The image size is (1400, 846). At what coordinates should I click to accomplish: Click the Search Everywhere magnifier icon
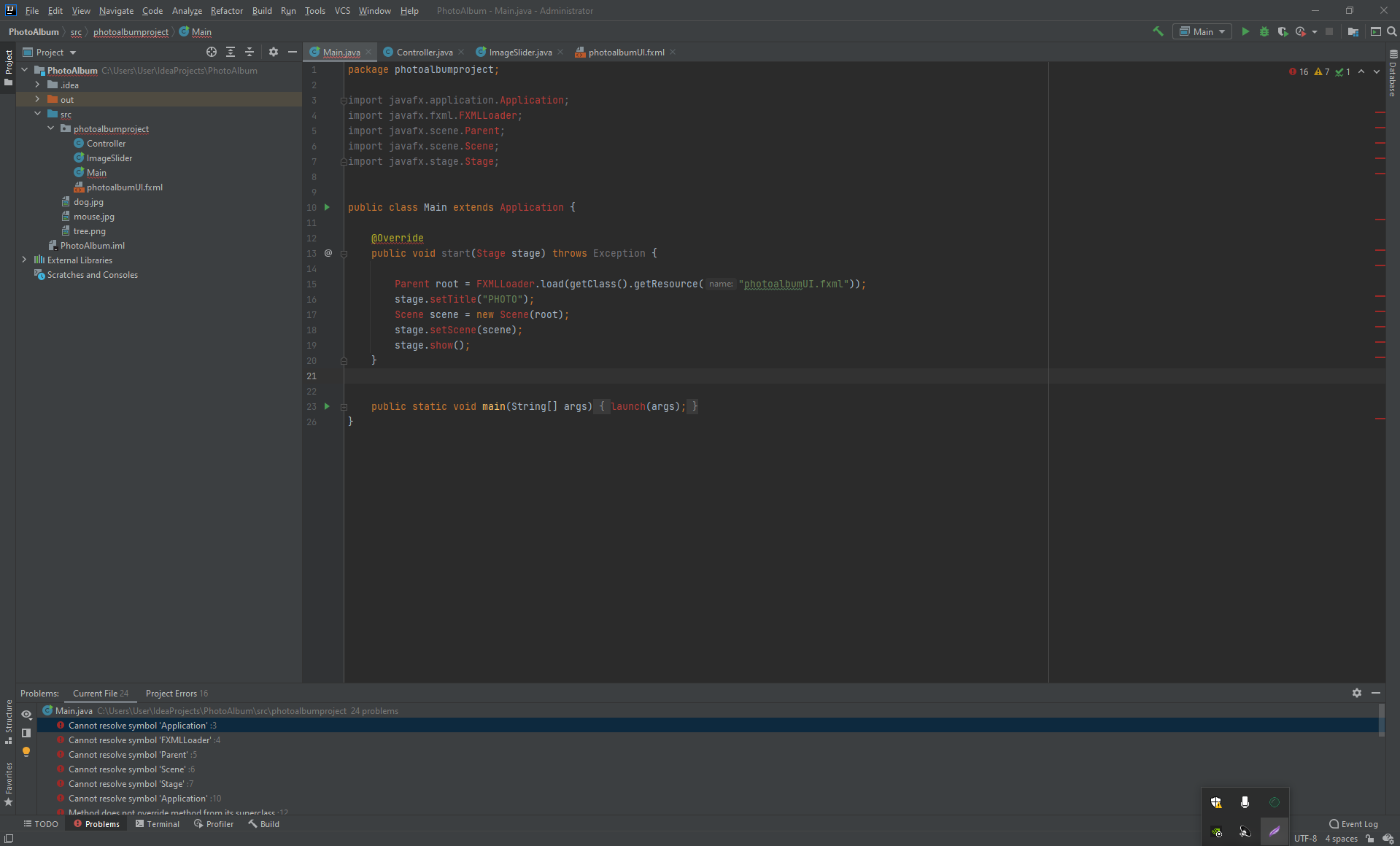1391,31
